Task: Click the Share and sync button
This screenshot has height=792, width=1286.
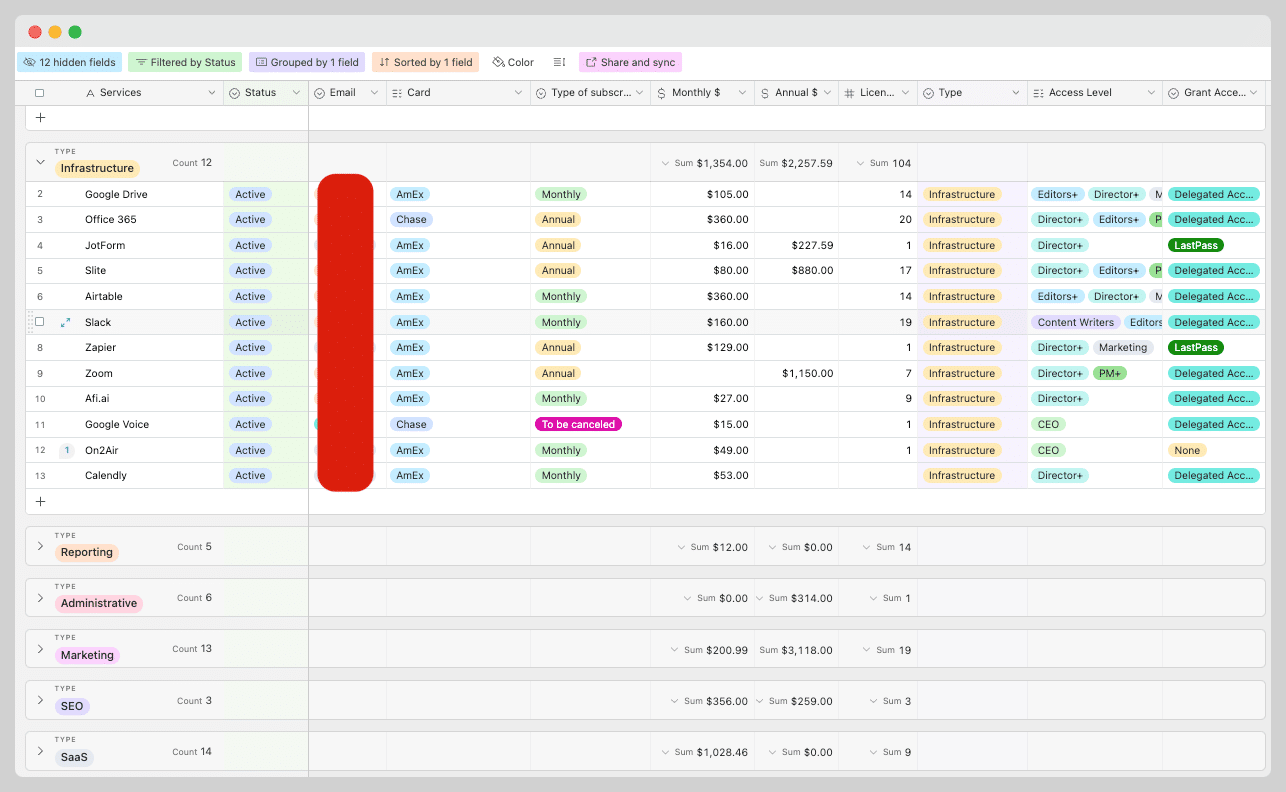Action: 630,62
